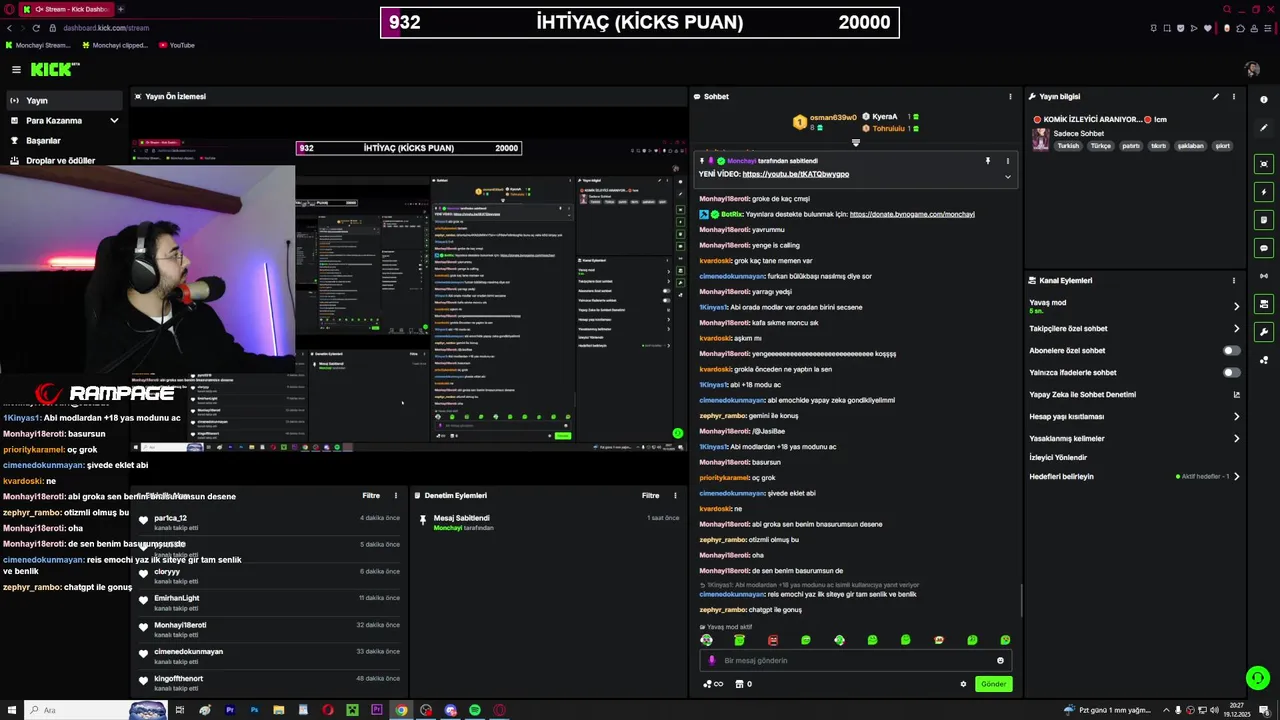
Task: Switch to Stream - Kick Dashboard browser tab
Action: coord(65,9)
